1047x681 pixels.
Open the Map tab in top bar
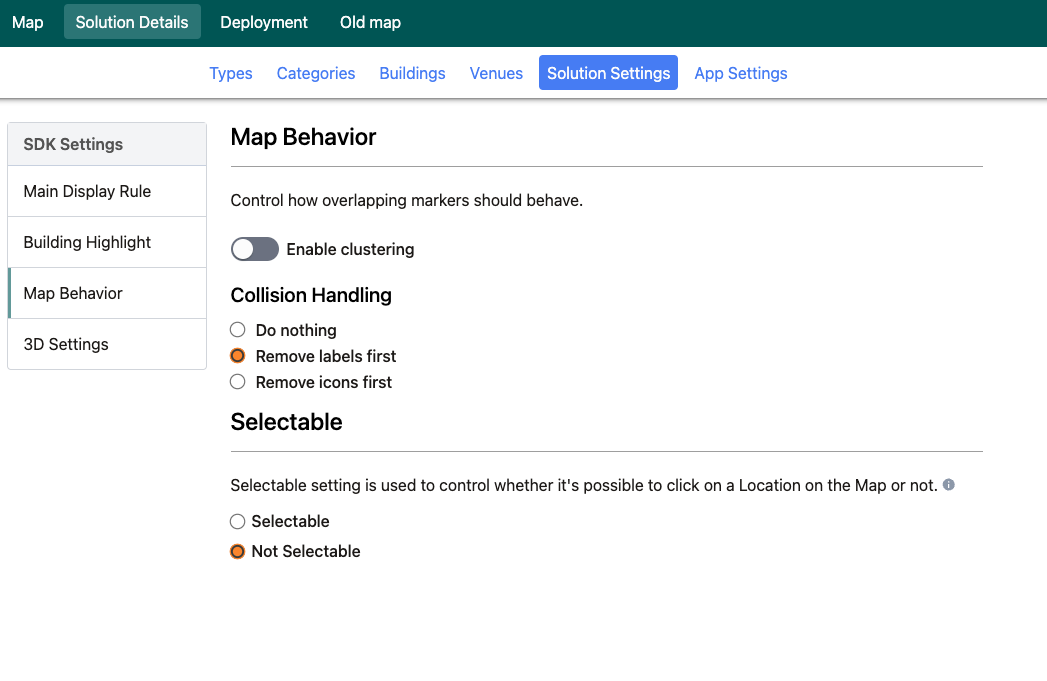tap(28, 22)
